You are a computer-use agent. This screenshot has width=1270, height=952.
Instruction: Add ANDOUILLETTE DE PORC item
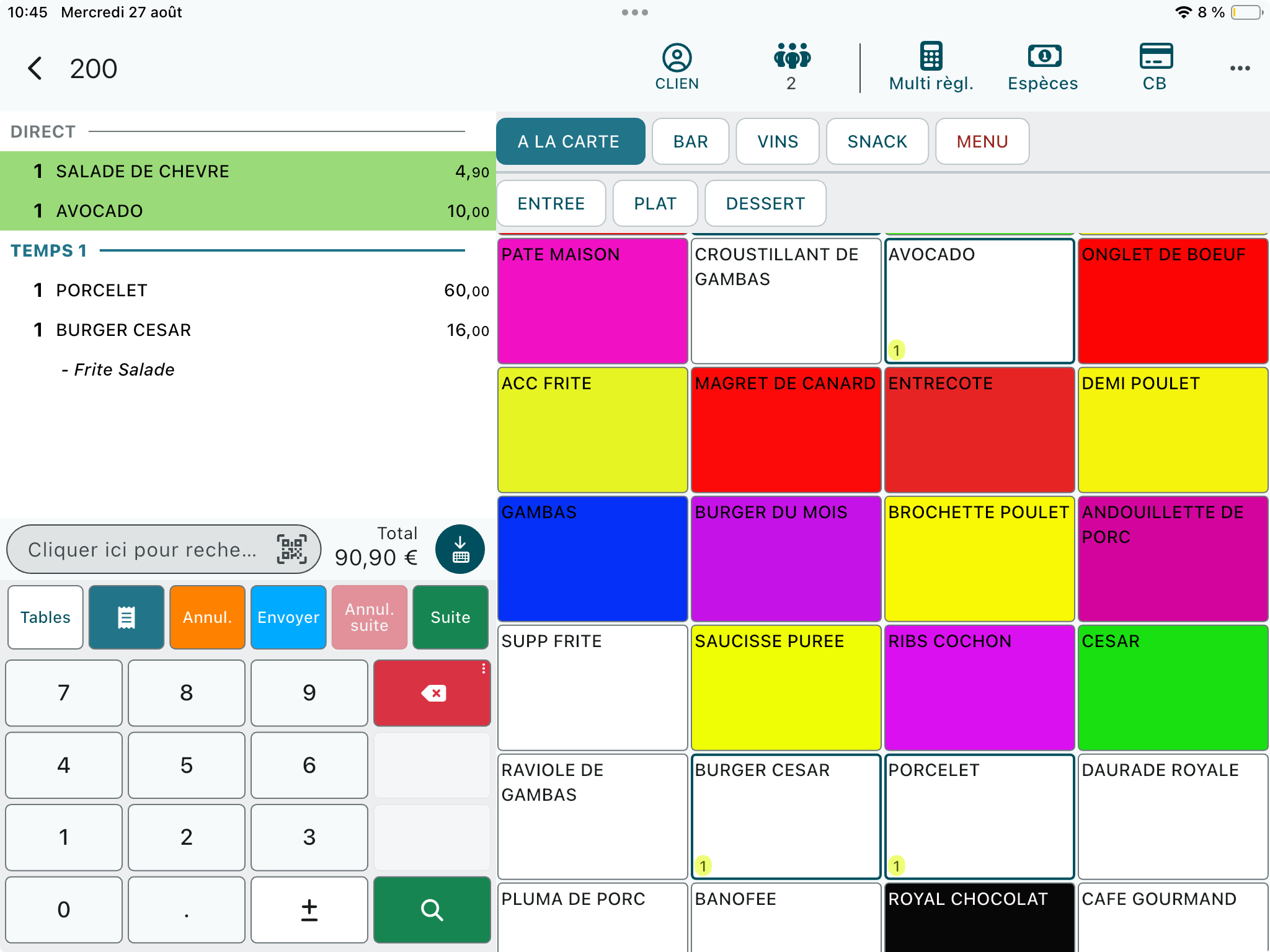pos(1173,559)
